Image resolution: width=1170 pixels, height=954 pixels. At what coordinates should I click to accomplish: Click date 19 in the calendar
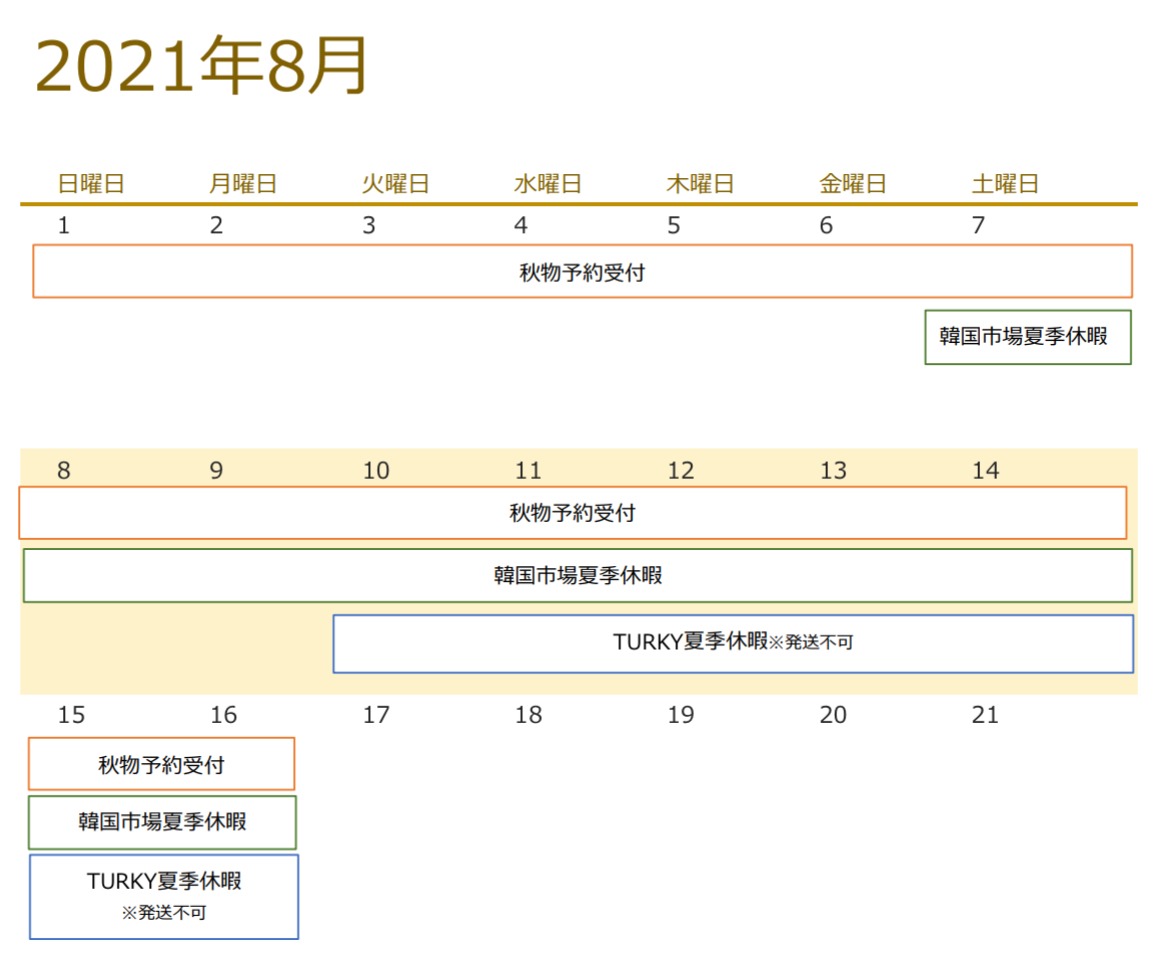pos(681,715)
